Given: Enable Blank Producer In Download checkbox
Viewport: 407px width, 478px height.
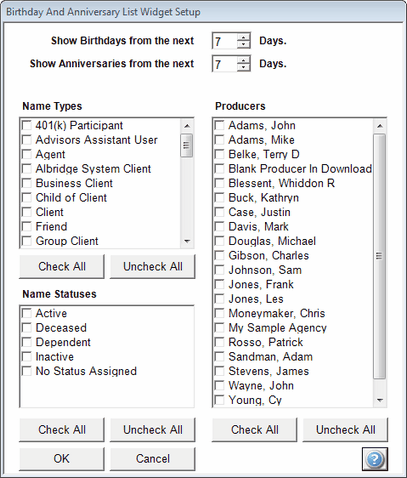Looking at the screenshot, I should (x=219, y=169).
